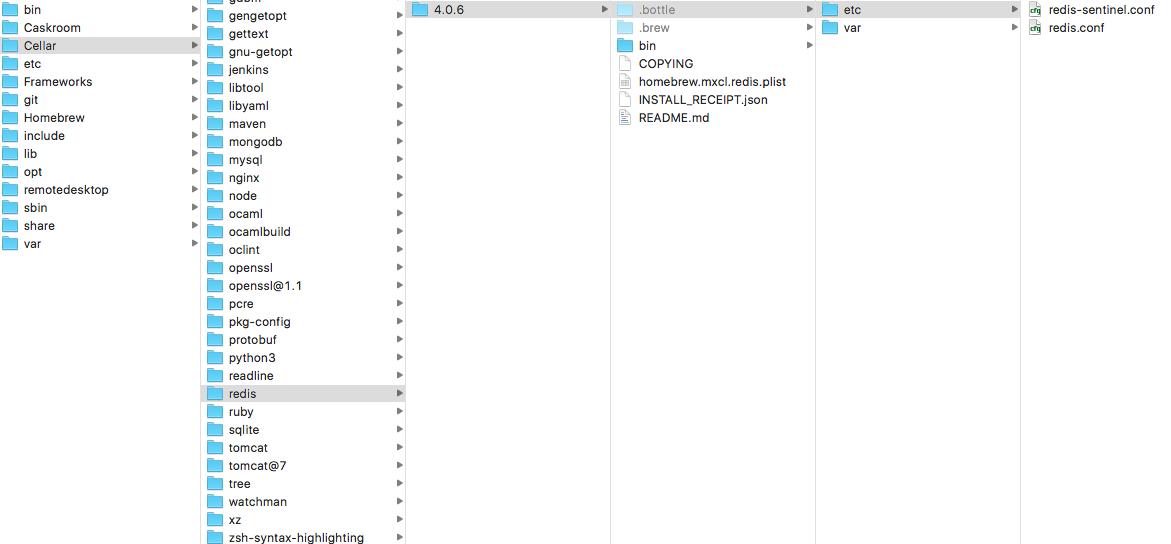Screen dimensions: 1171x544
Task: Click the Frameworks folder icon
Action: (x=10, y=81)
